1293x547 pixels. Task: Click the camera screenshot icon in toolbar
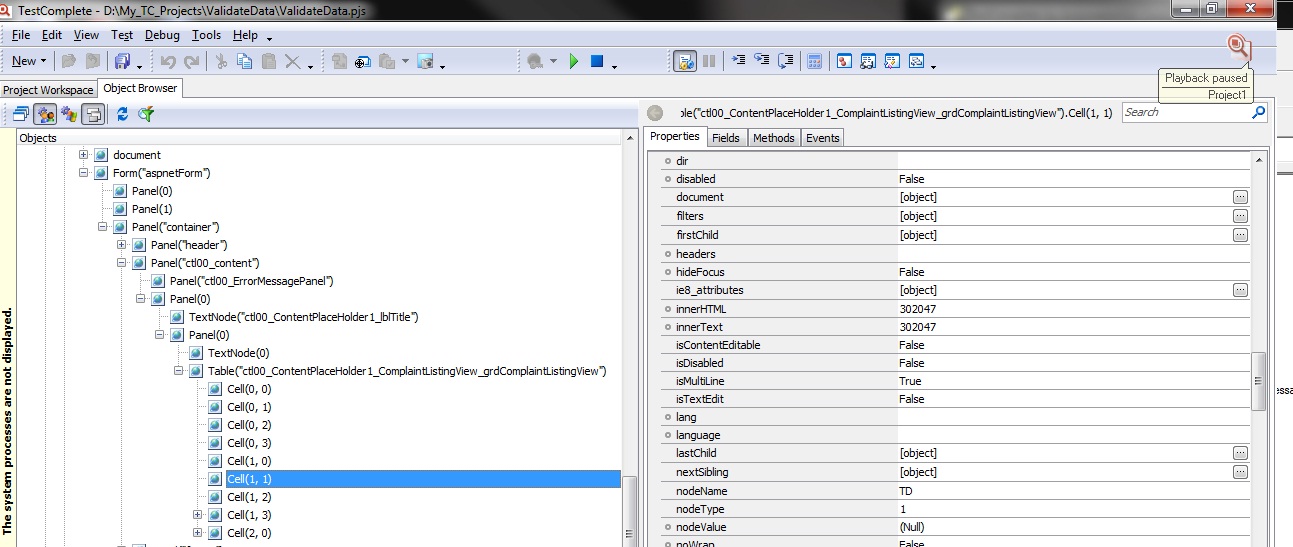point(425,62)
